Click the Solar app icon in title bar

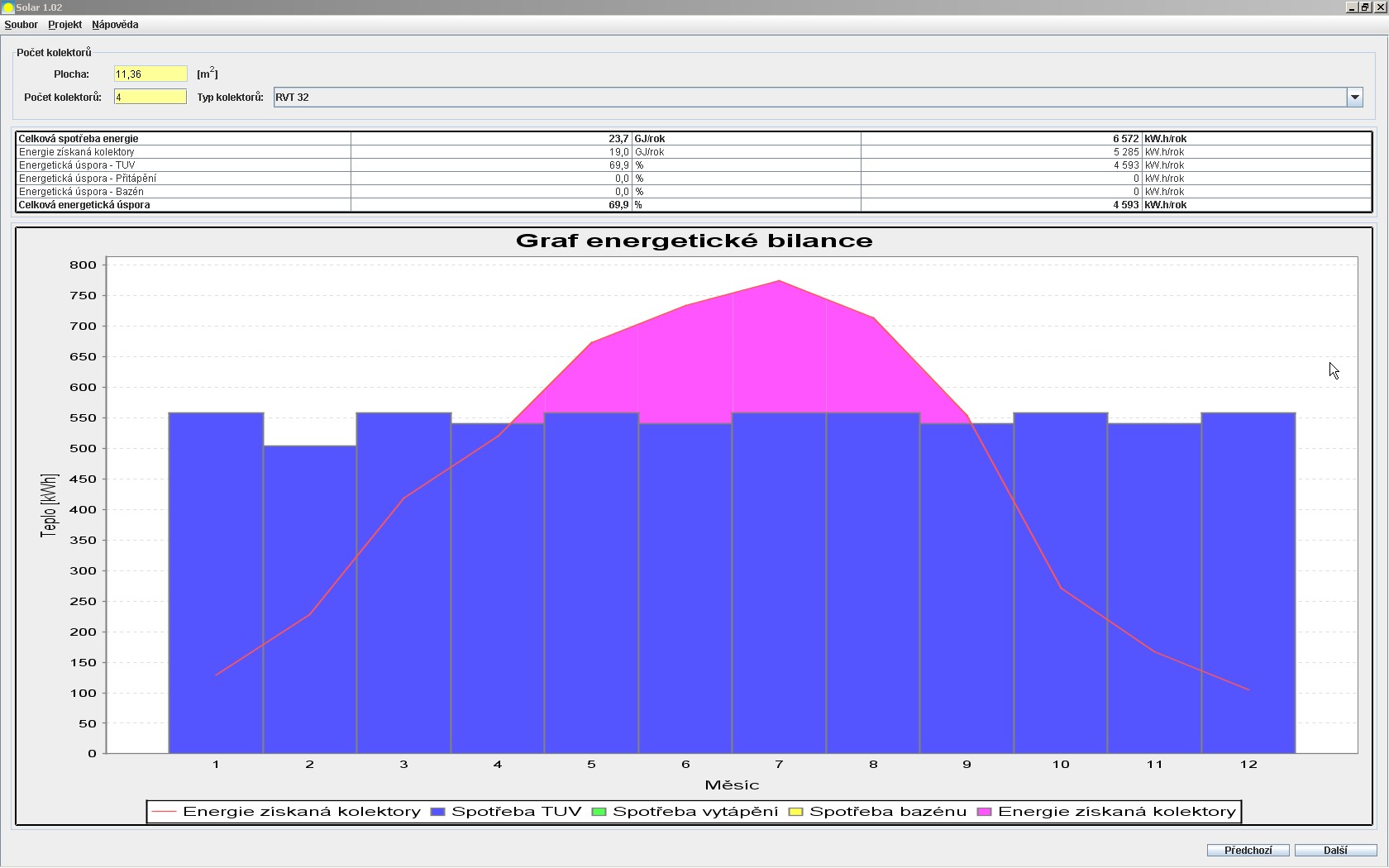pyautogui.click(x=8, y=7)
